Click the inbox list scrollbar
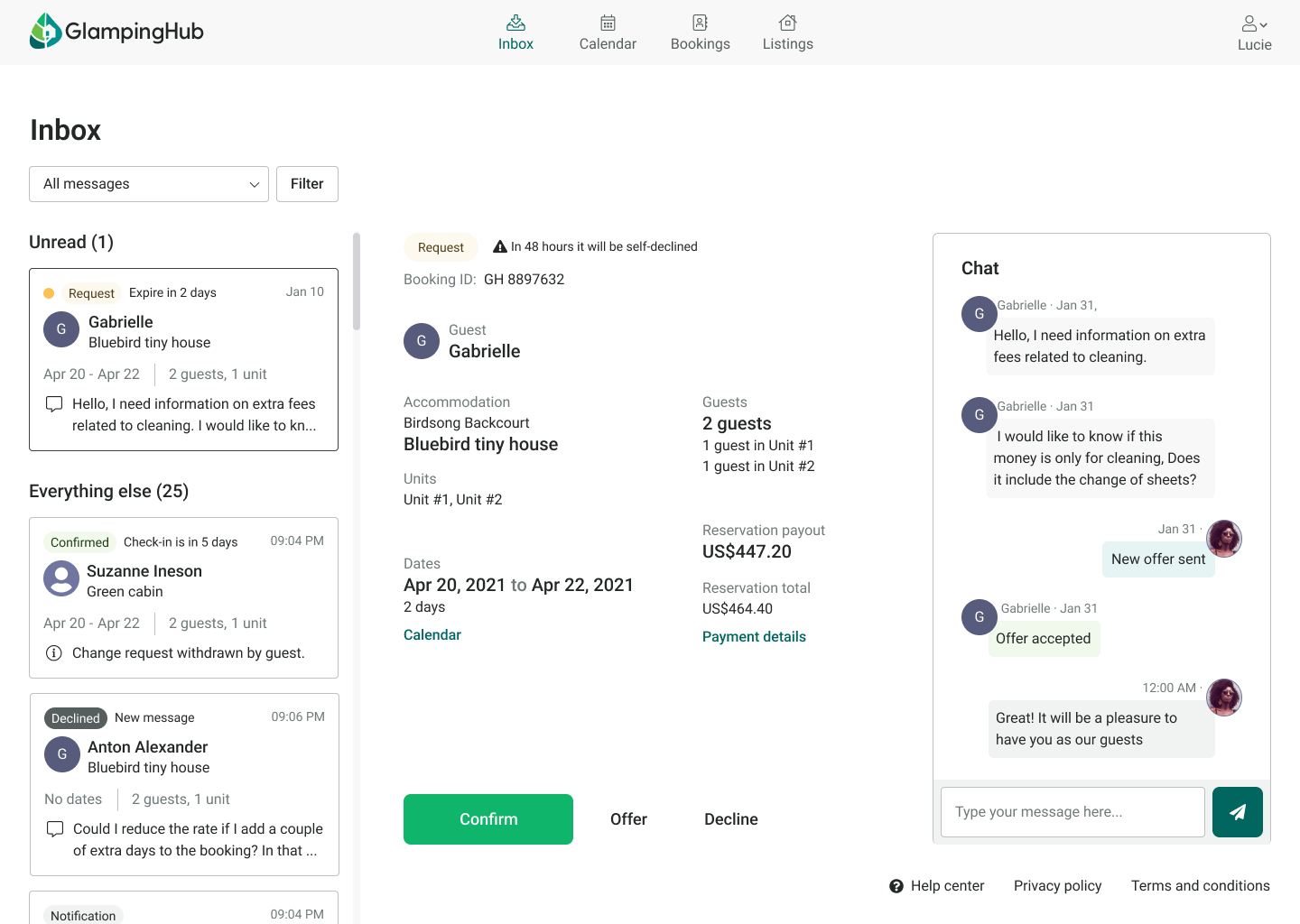The height and width of the screenshot is (924, 1300). pos(357,282)
